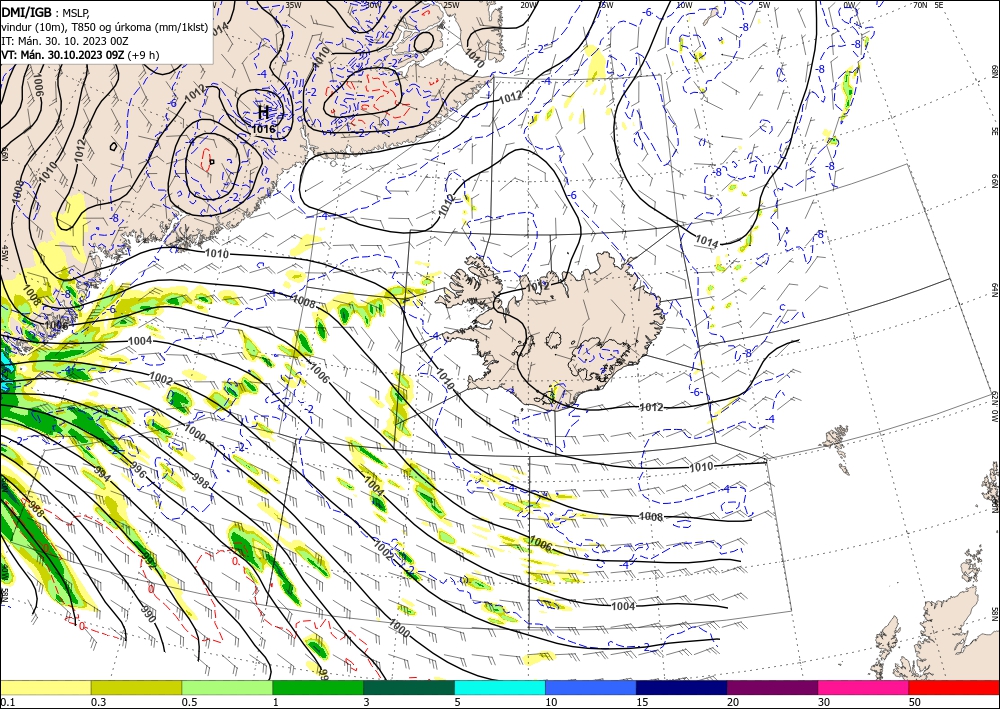This screenshot has width=1000, height=709.
Task: Click the 'H' high-pressure marker over Greenland
Action: click(263, 113)
